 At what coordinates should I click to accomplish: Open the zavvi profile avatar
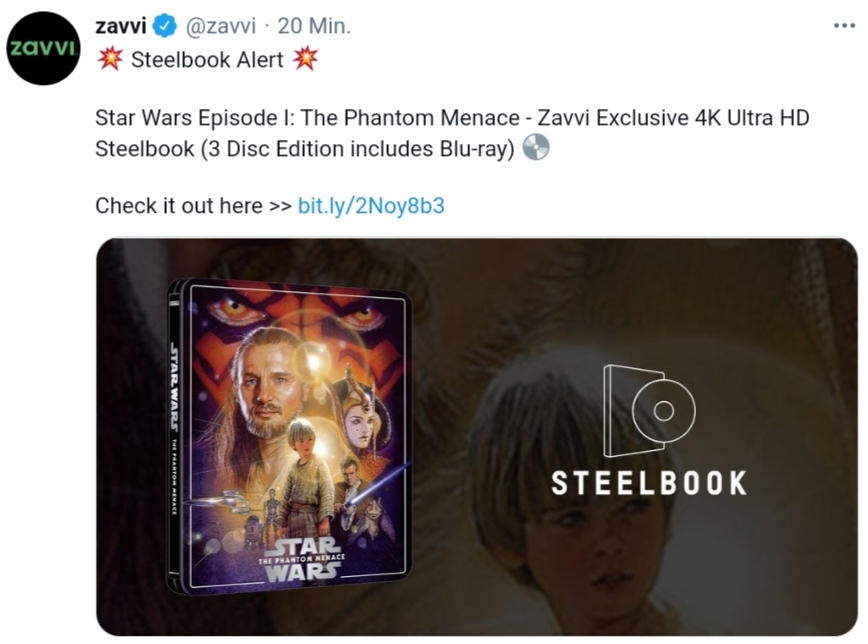(x=43, y=49)
